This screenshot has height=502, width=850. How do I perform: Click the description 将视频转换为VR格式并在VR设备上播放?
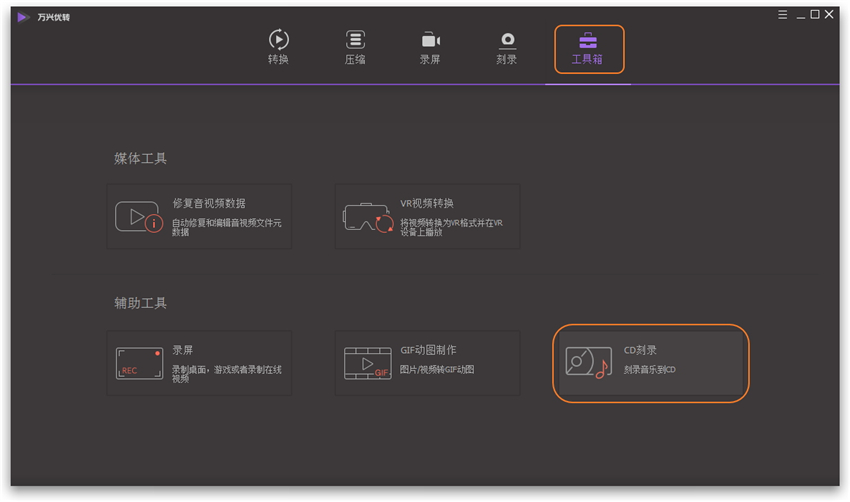tap(451, 227)
